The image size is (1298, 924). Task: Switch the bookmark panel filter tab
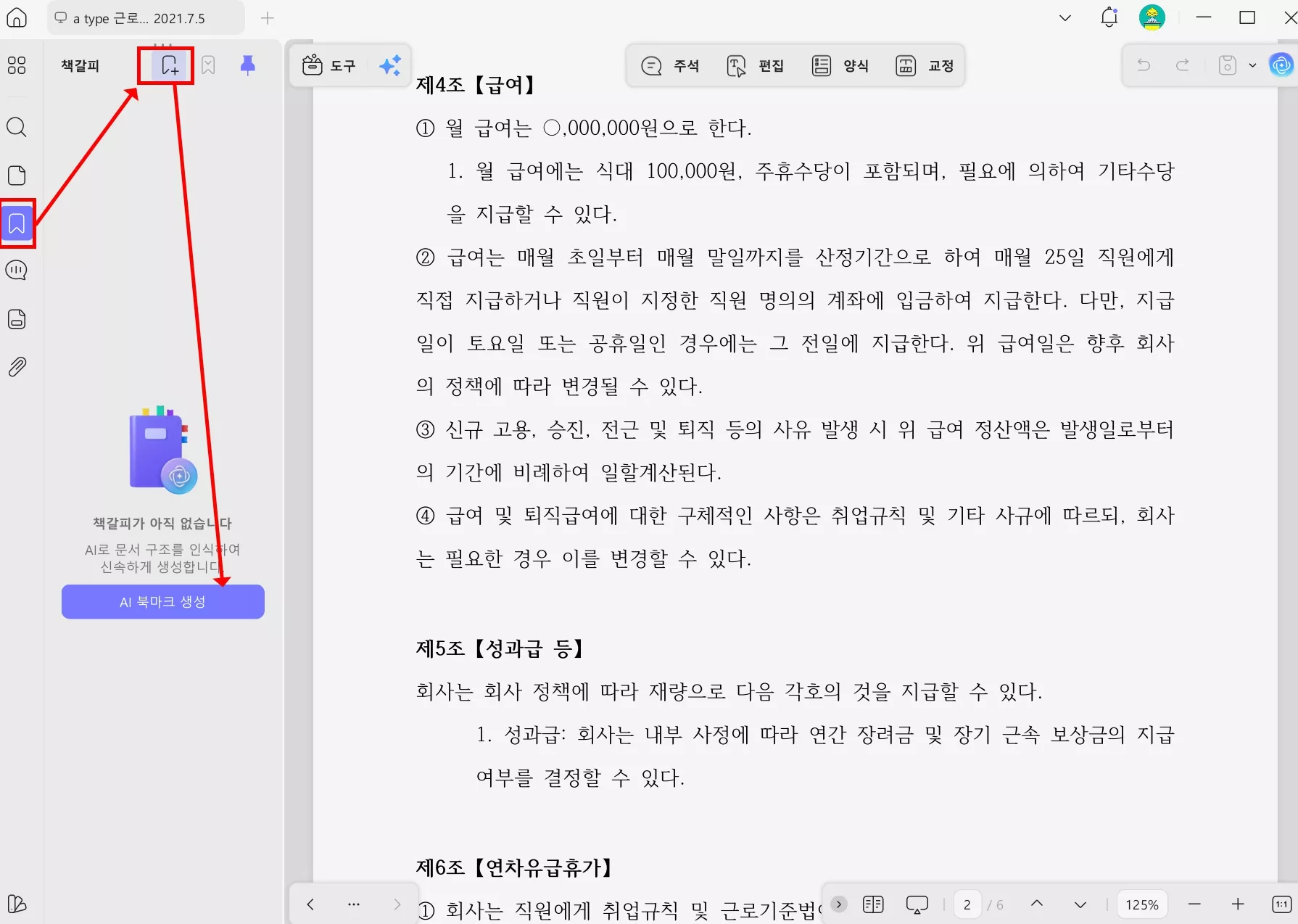[209, 65]
